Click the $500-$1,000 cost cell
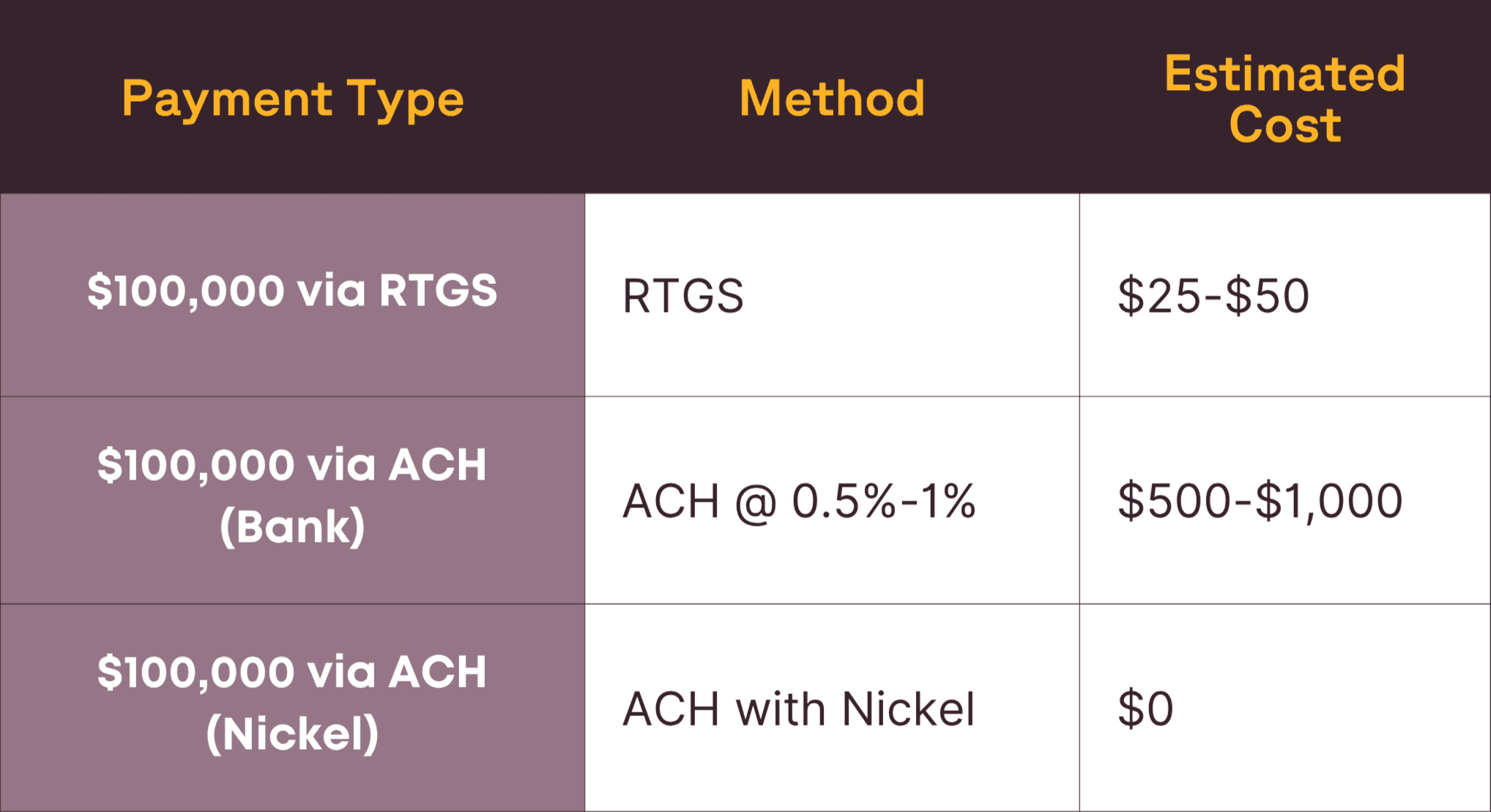 click(1285, 500)
